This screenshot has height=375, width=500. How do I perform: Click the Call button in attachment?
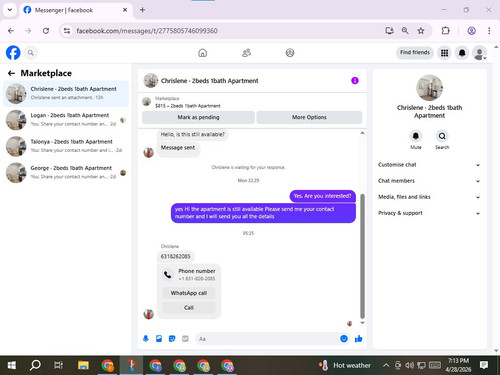coord(189,308)
